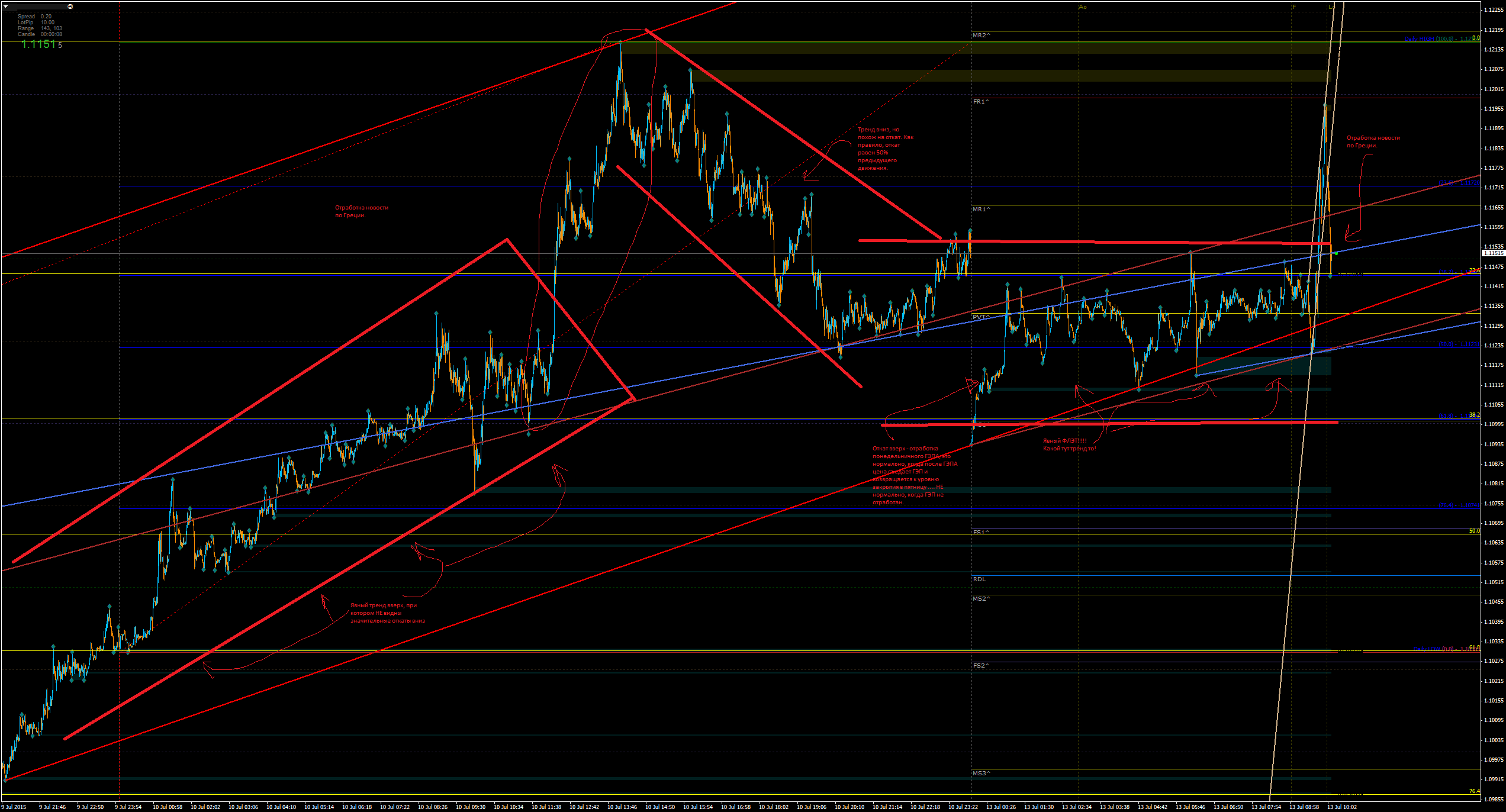Click time axis label 9 Jul 2015
This screenshot has height=812, width=1506.
coord(14,807)
